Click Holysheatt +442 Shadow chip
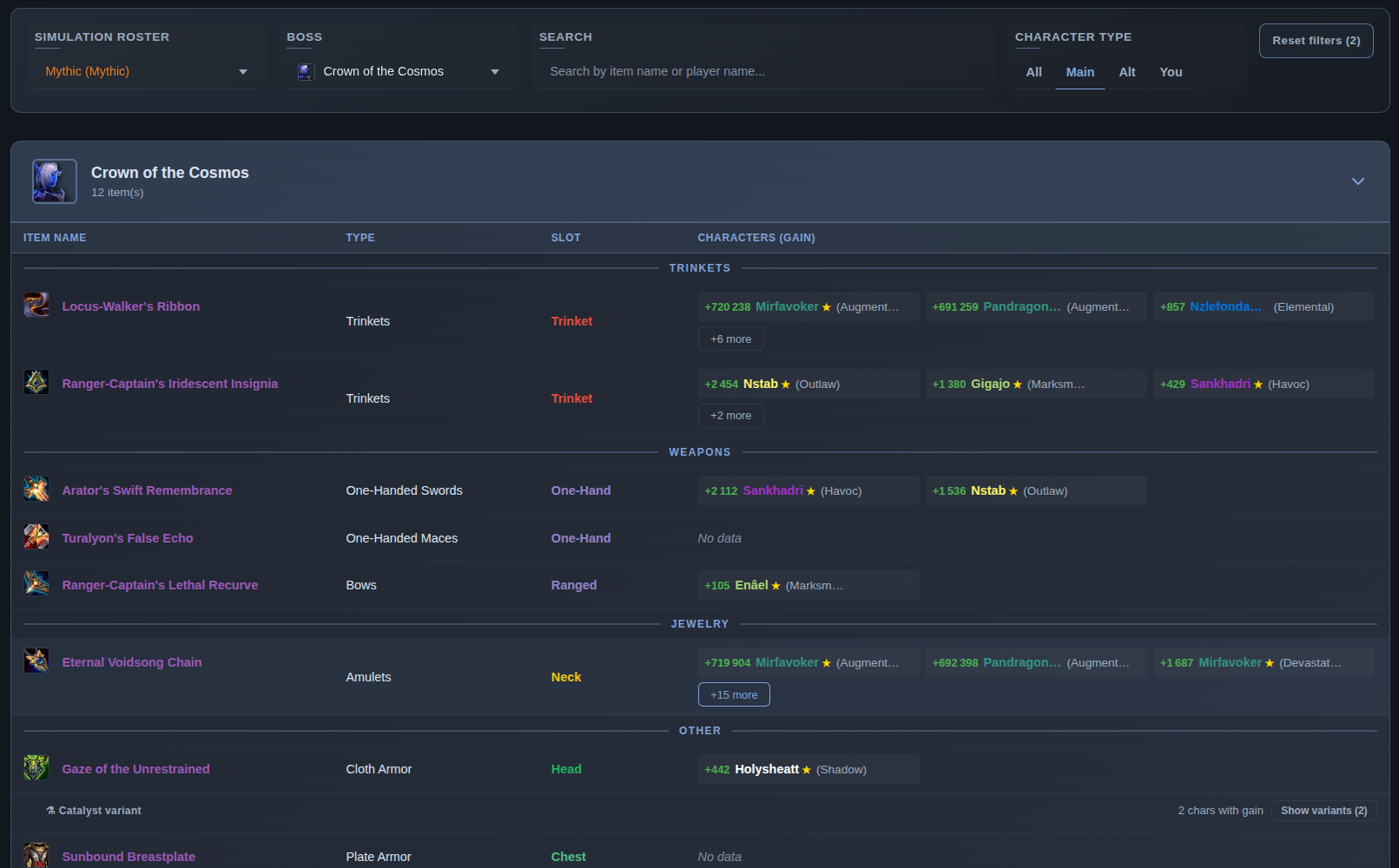Image resolution: width=1399 pixels, height=868 pixels. click(808, 769)
